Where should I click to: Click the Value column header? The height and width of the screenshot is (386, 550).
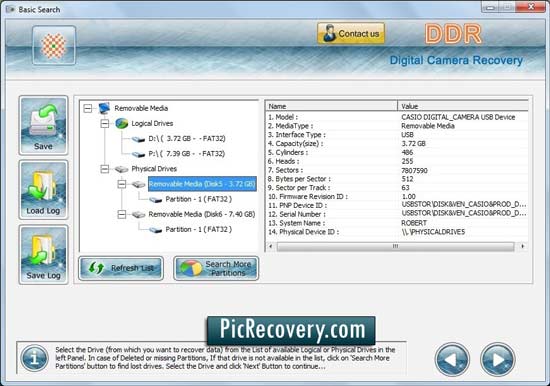[463, 106]
